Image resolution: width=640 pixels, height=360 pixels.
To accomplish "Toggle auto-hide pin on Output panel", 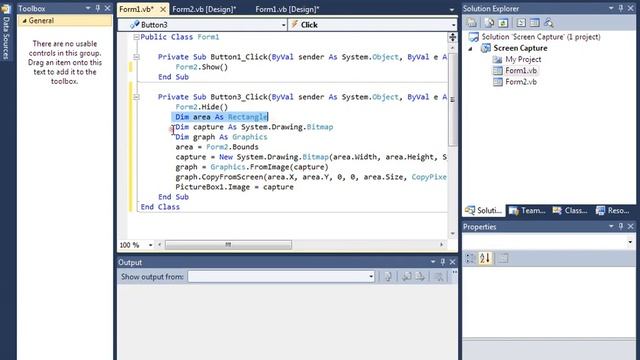I will (442, 262).
